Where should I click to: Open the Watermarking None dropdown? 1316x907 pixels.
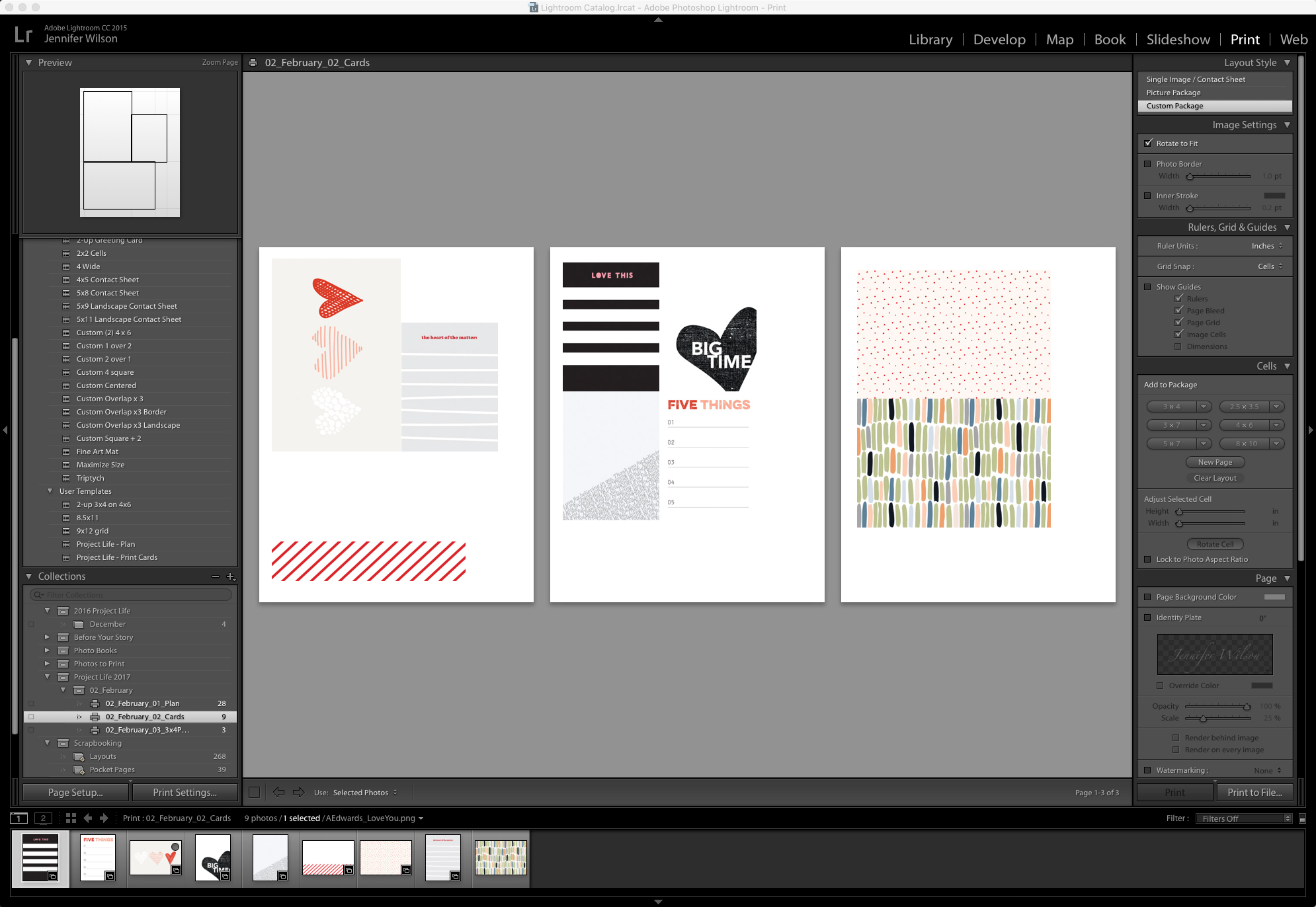click(1267, 770)
